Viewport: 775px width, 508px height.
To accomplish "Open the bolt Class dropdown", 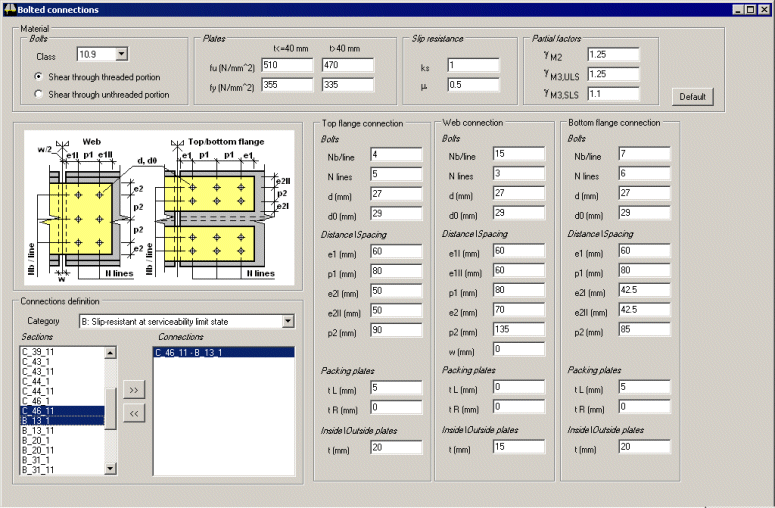I will coord(121,55).
